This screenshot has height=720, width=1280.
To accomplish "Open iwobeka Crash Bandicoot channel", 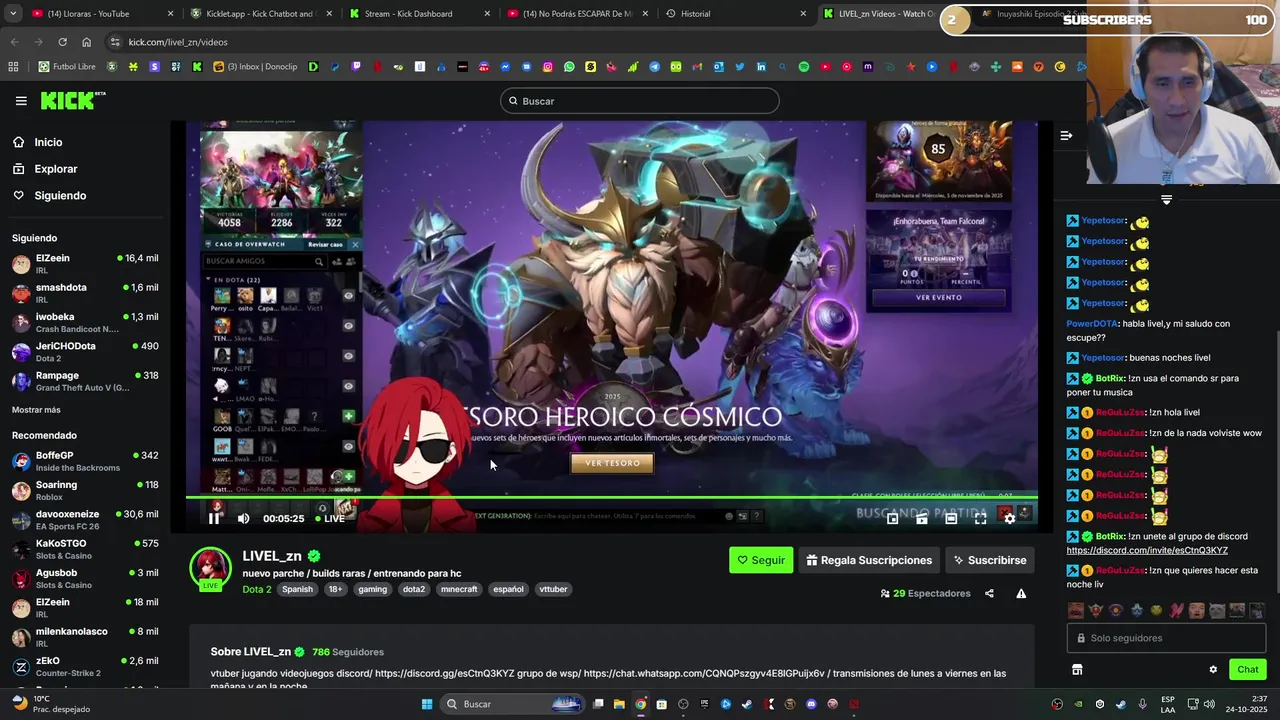I will point(85,322).
